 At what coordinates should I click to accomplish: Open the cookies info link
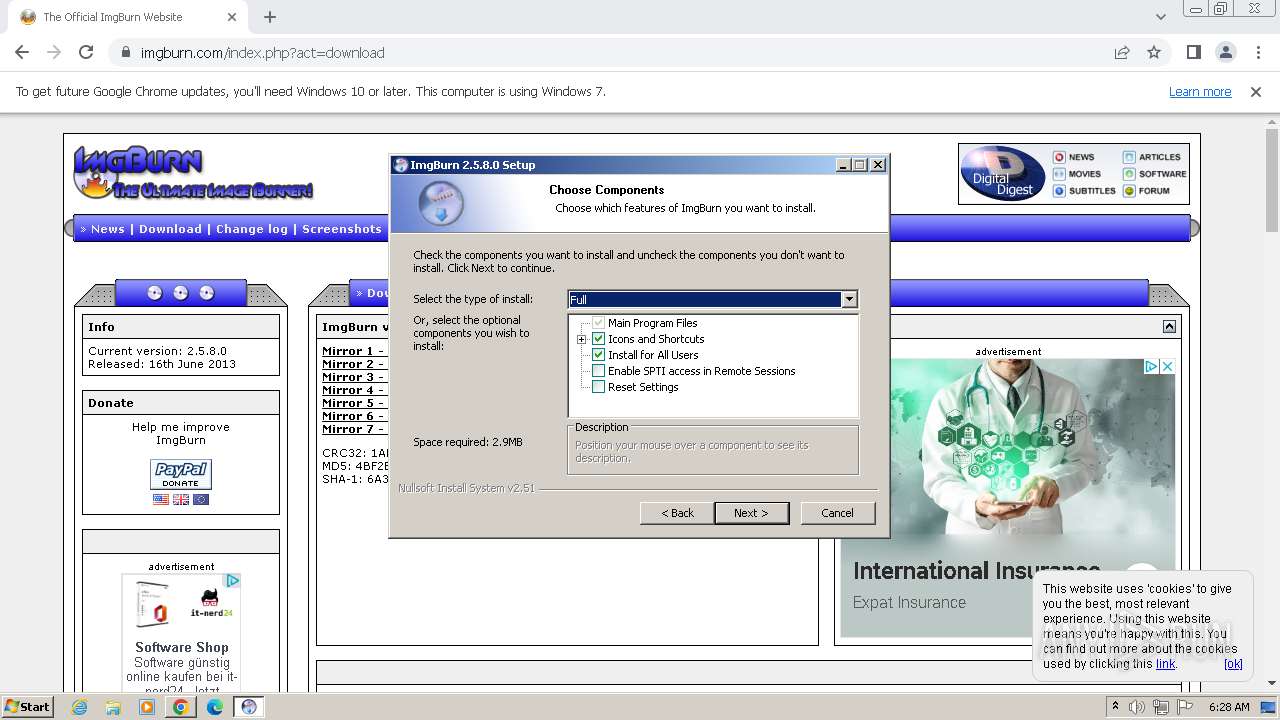[x=1166, y=664]
